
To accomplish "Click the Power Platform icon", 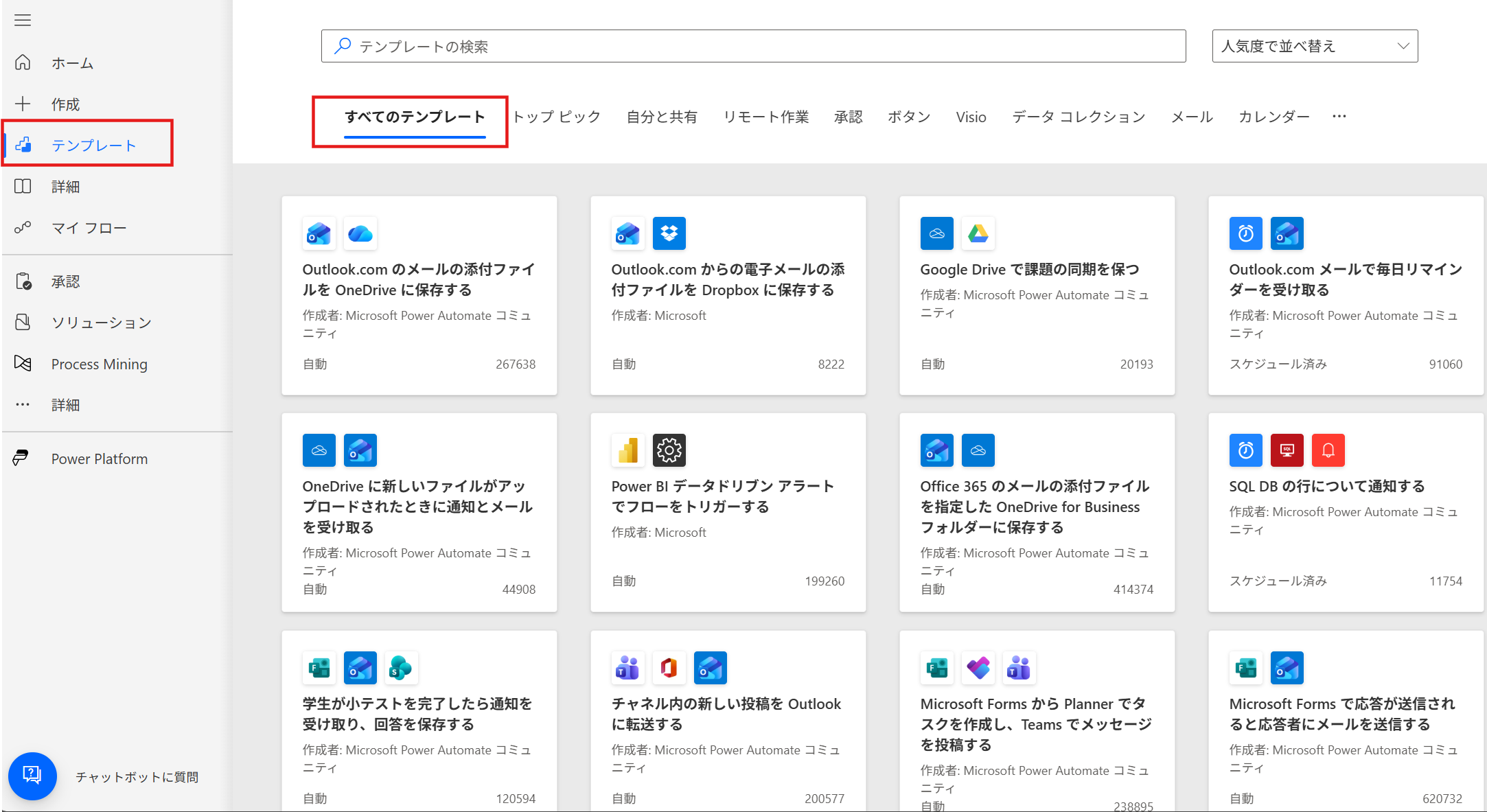I will [x=21, y=458].
